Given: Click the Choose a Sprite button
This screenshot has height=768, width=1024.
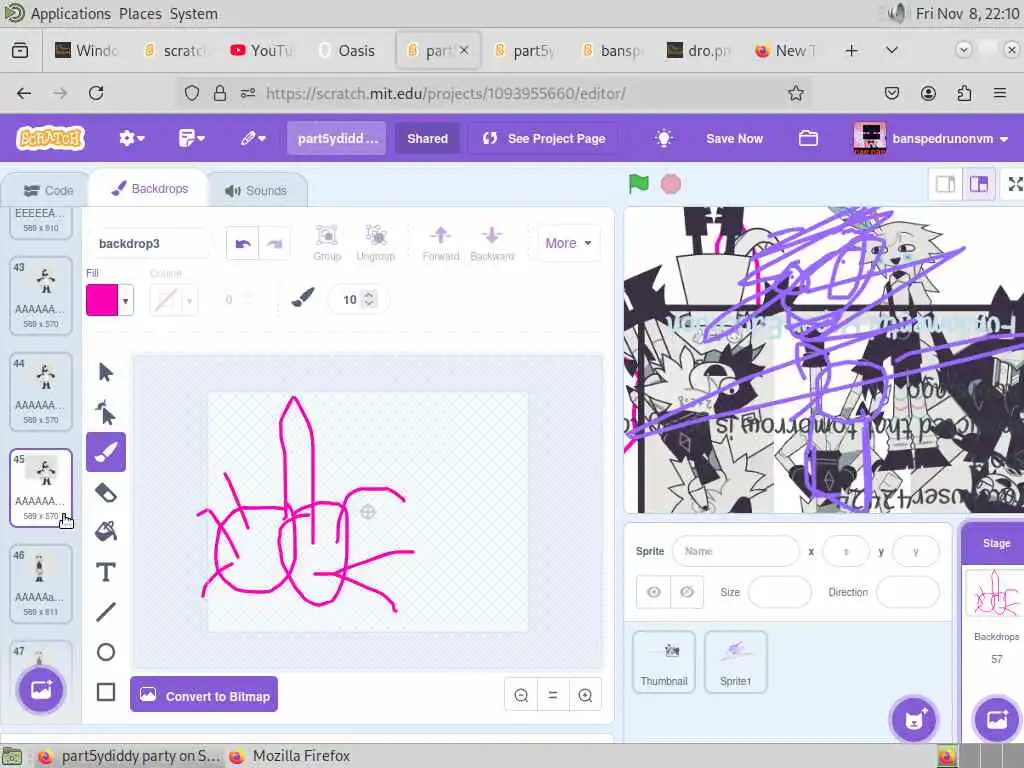Looking at the screenshot, I should pyautogui.click(x=914, y=719).
